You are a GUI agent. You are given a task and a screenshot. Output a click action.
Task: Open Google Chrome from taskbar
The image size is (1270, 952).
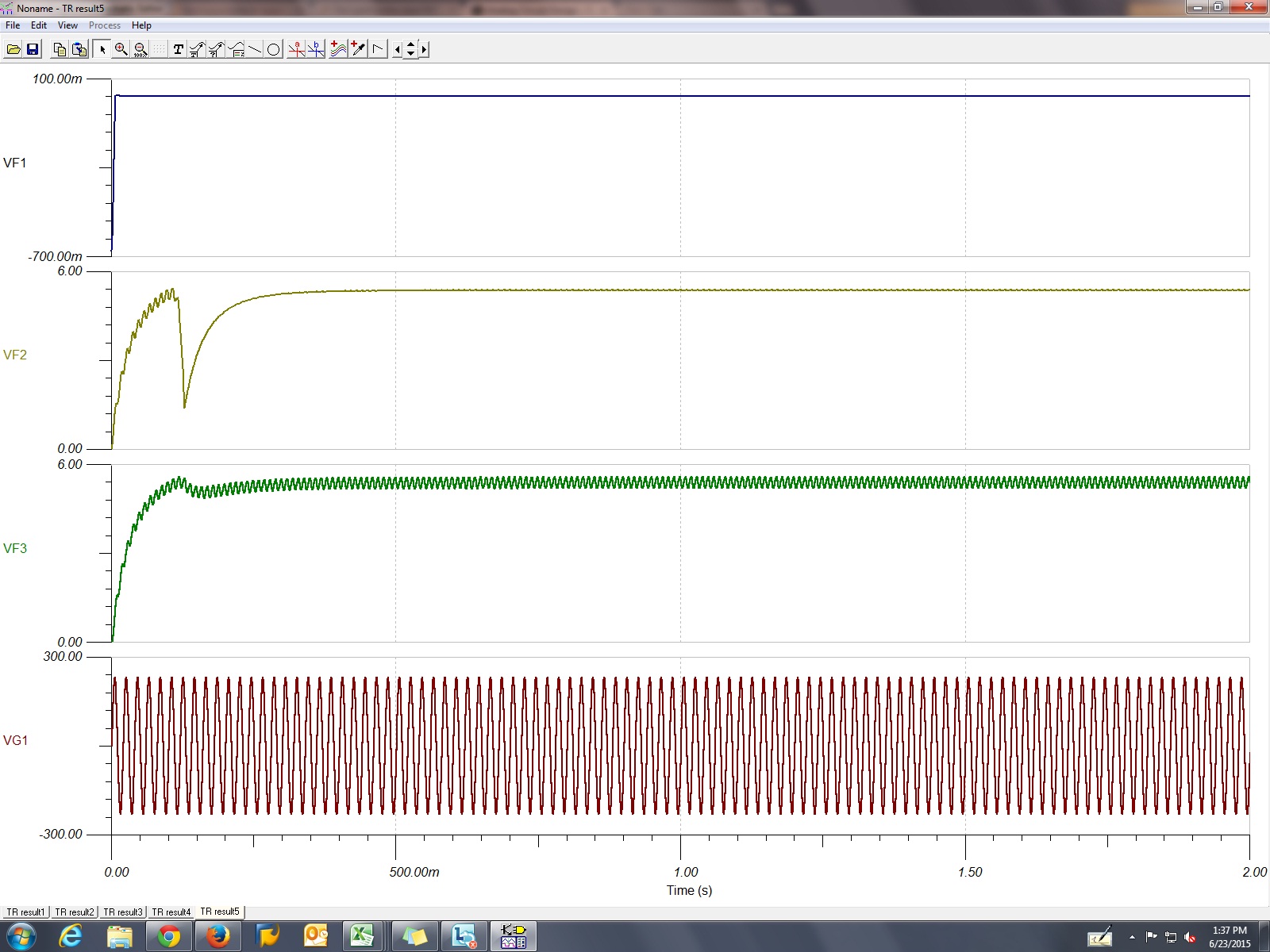[x=168, y=937]
